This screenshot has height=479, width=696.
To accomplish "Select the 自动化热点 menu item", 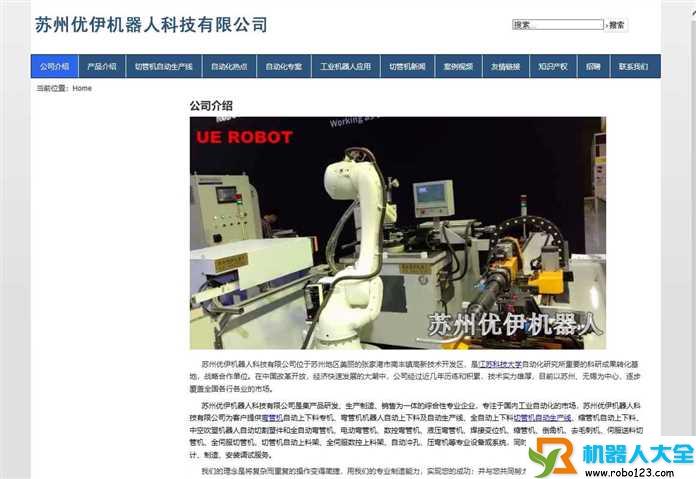I will [x=229, y=66].
